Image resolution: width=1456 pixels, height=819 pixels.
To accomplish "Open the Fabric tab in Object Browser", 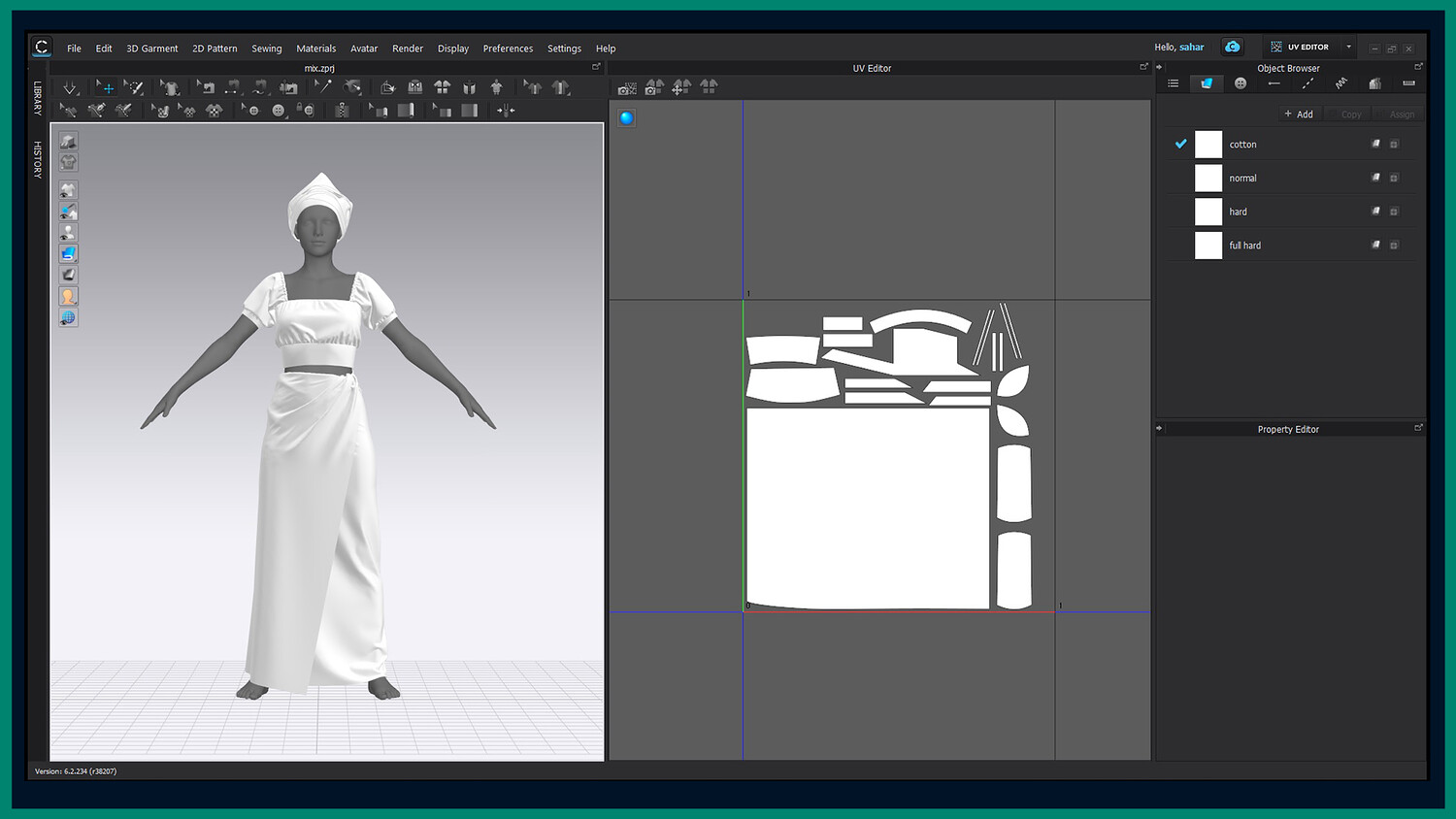I will [1207, 84].
